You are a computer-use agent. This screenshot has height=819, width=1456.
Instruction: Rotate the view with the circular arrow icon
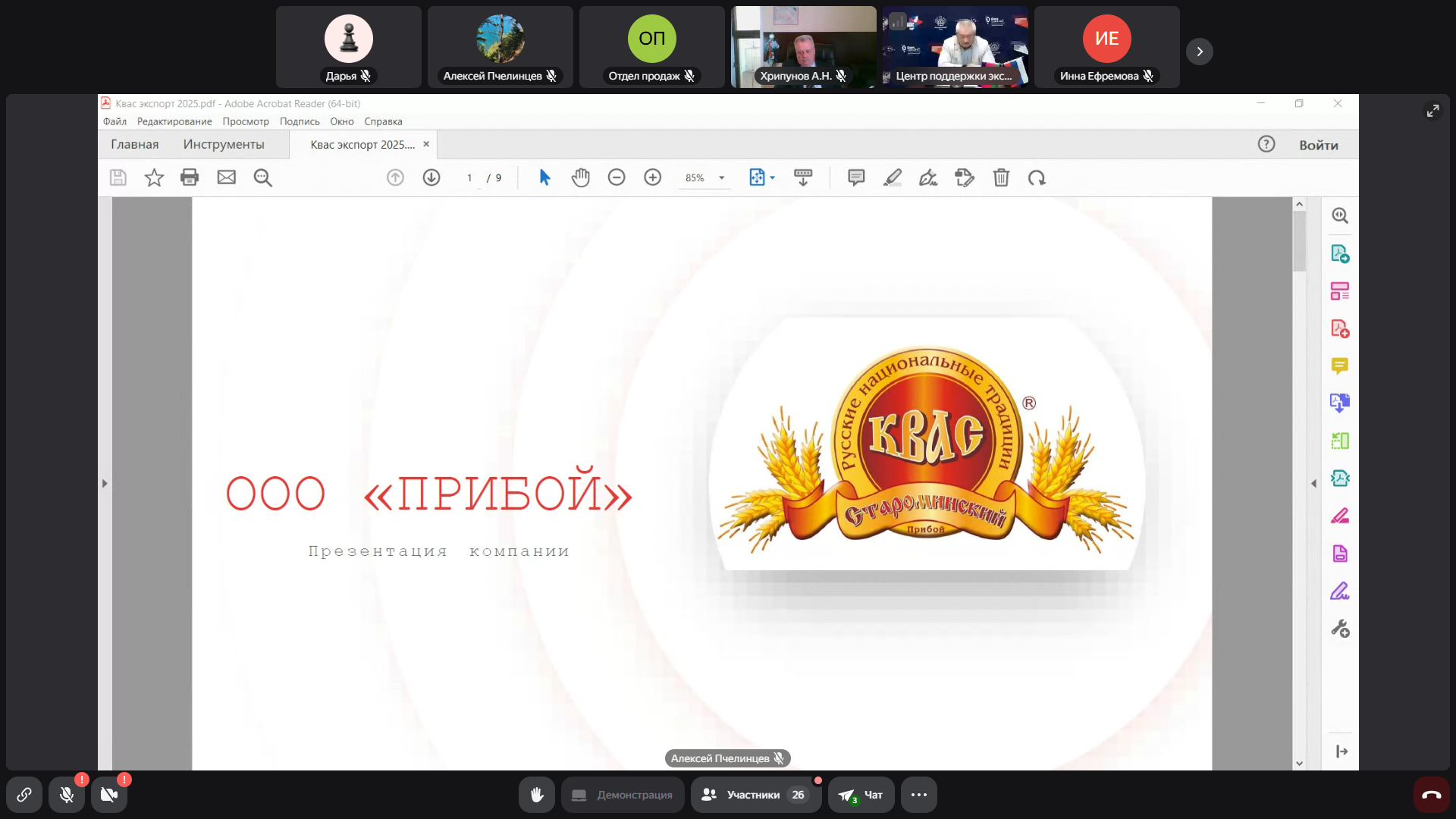[1037, 177]
